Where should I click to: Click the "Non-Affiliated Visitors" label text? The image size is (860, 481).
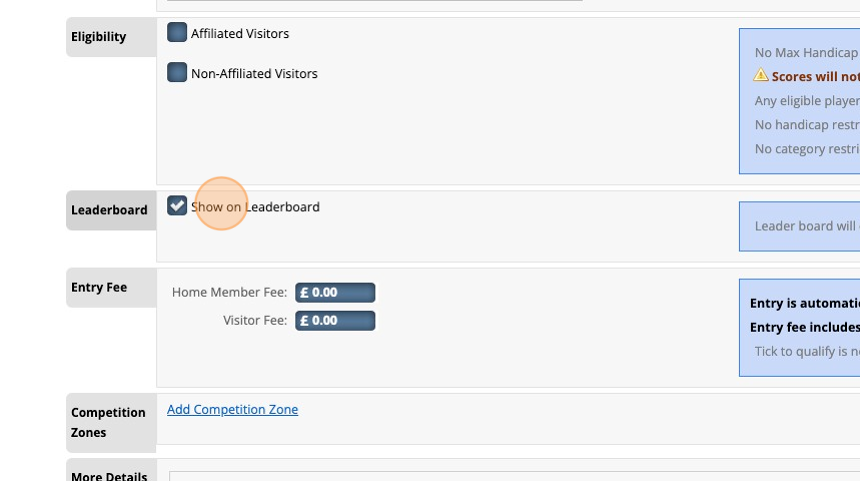click(x=254, y=74)
